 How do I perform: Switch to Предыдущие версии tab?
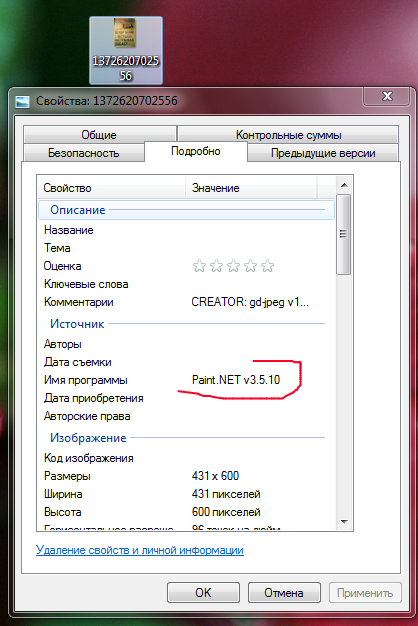coord(323,153)
